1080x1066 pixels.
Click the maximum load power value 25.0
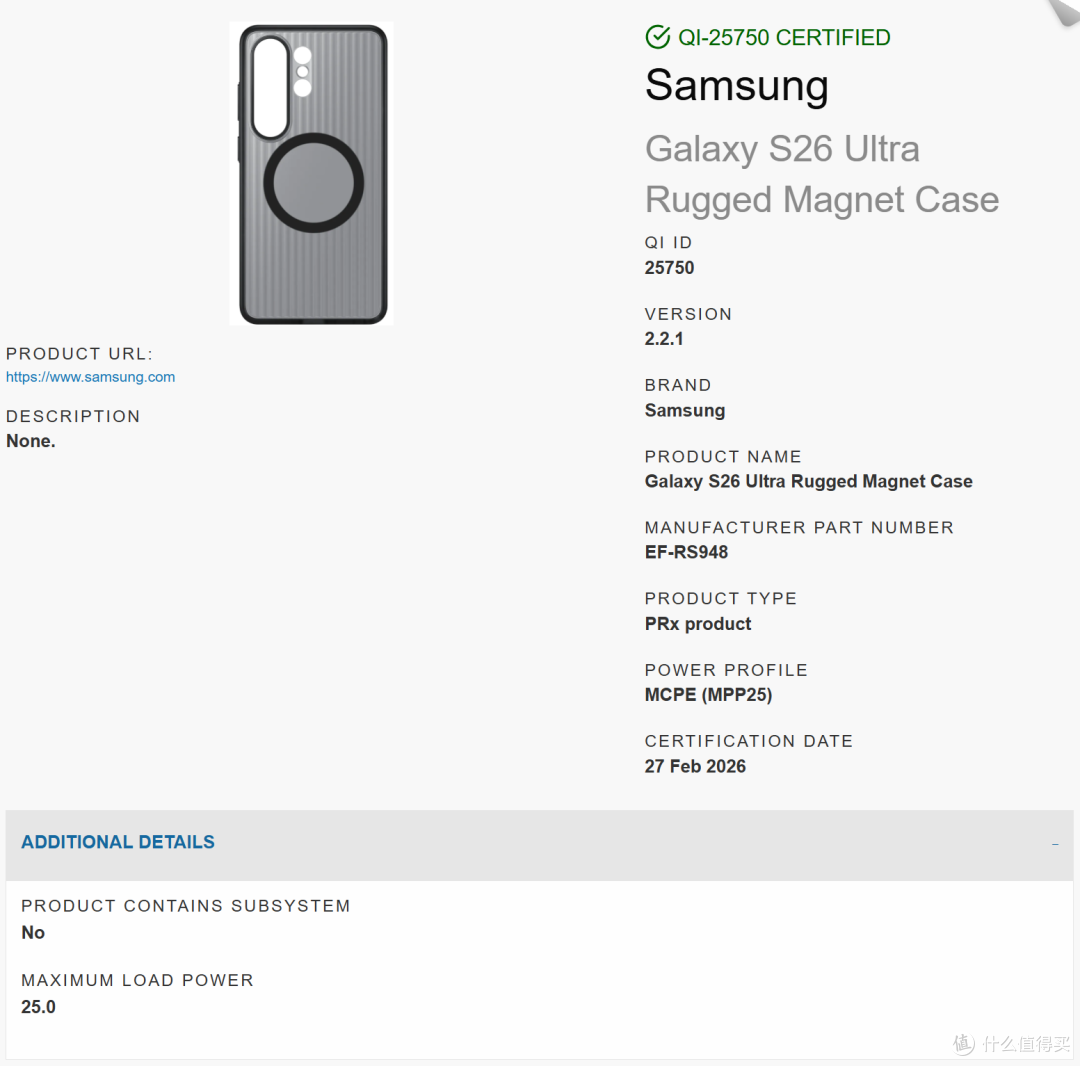click(x=38, y=1007)
